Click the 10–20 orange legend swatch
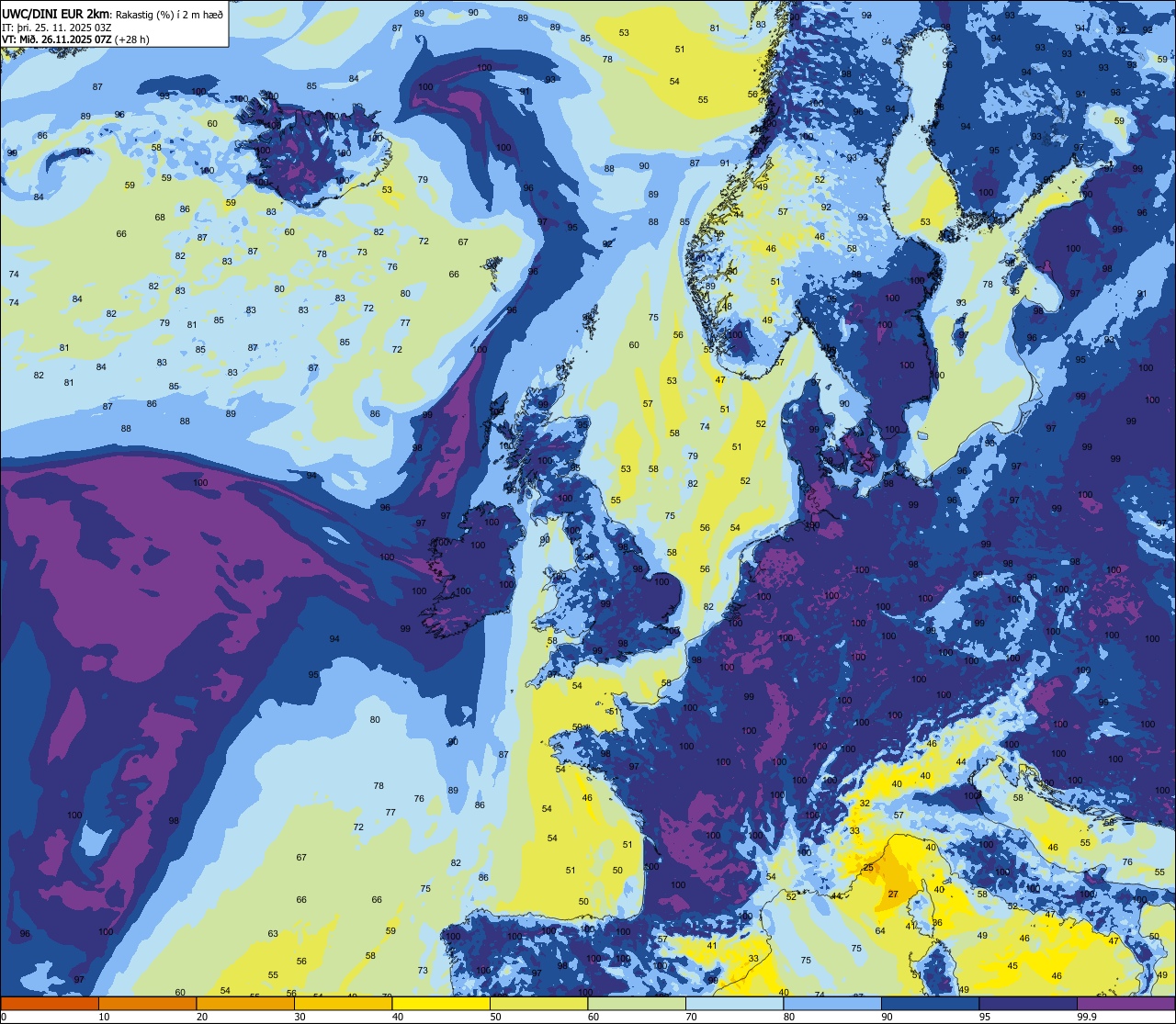The height and width of the screenshot is (1024, 1176). point(147,1003)
